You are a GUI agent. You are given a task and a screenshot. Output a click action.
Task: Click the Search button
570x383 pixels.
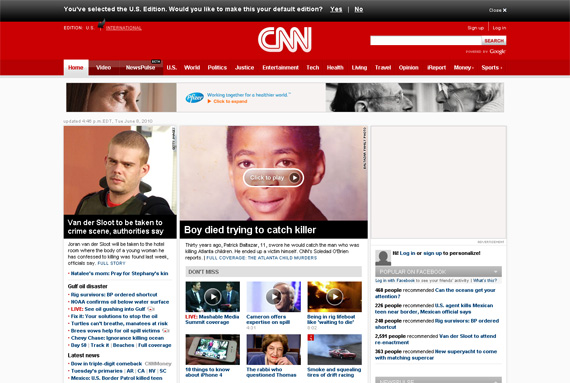tap(494, 41)
